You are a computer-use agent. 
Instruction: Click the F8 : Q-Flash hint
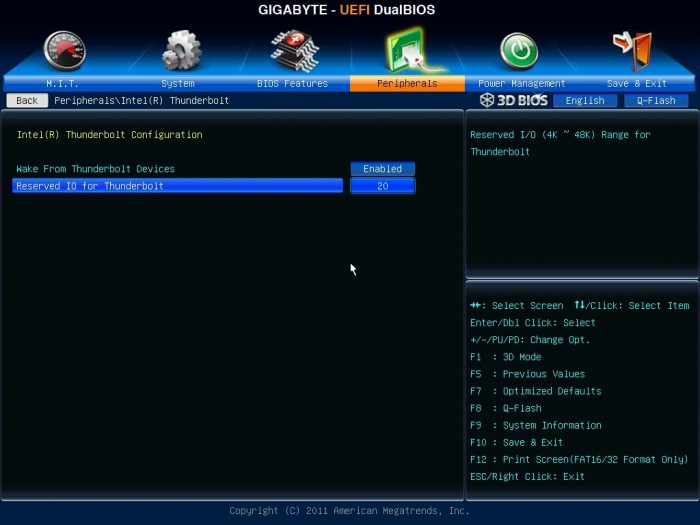(x=506, y=408)
